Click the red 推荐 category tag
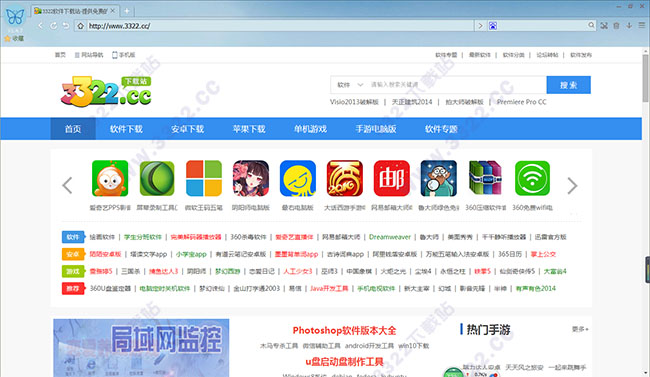This screenshot has width=650, height=377. (x=73, y=288)
